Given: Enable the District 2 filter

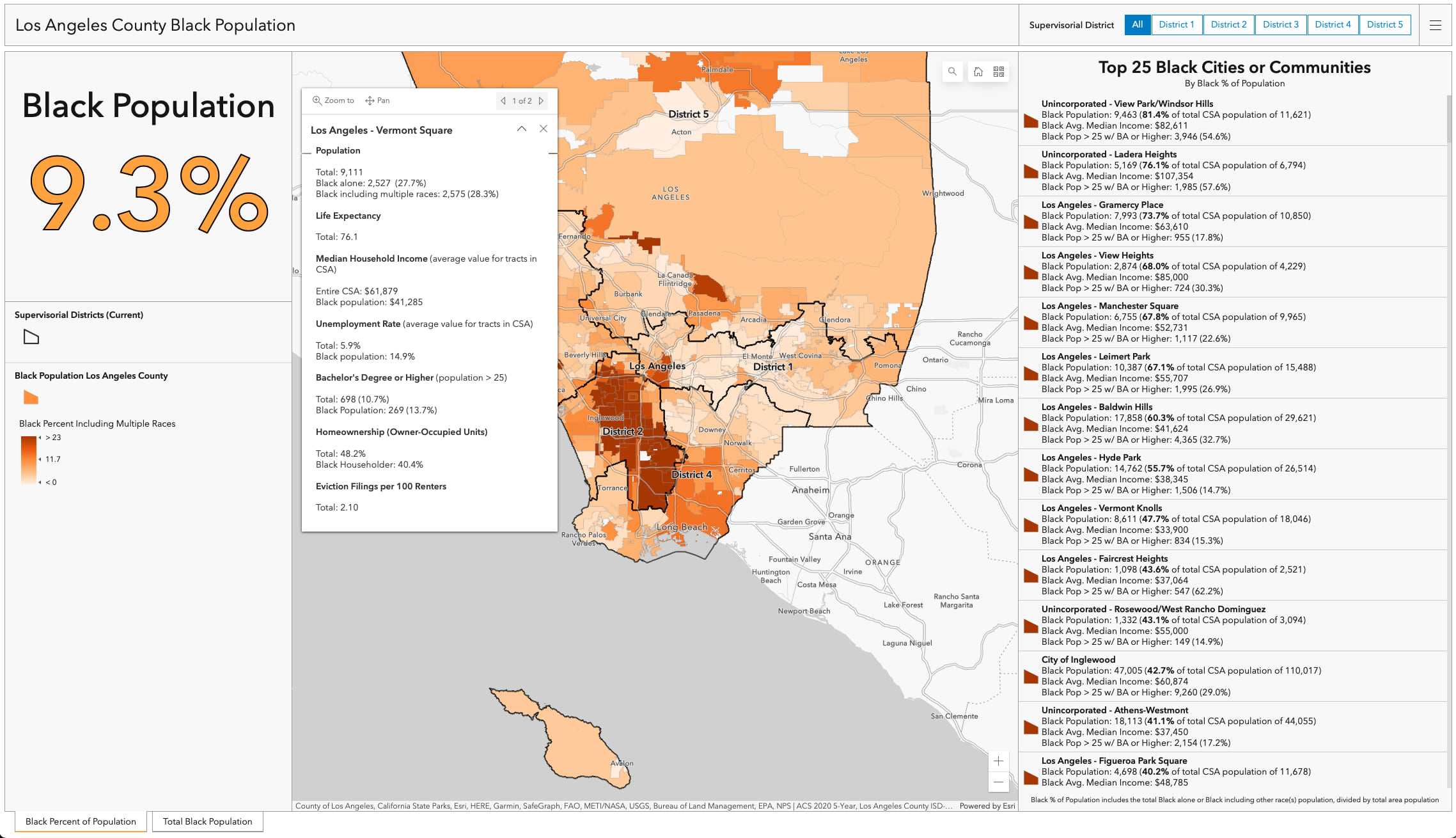Looking at the screenshot, I should click(x=1228, y=24).
